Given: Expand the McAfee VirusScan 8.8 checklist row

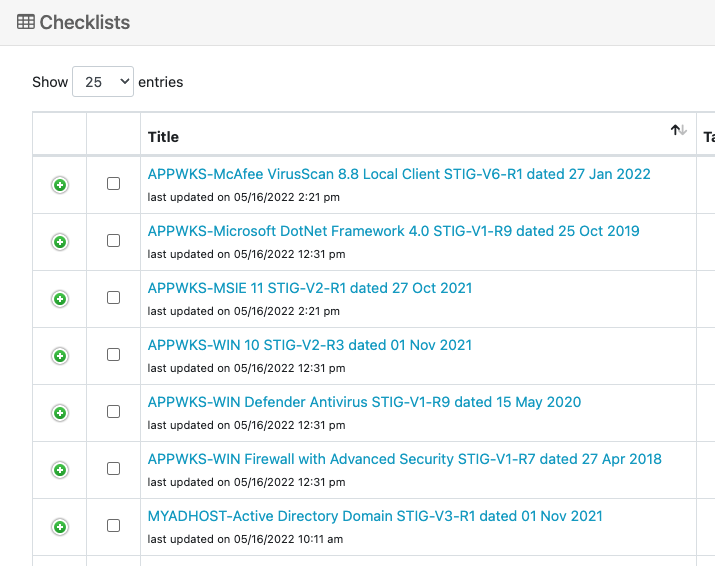Looking at the screenshot, I should pos(60,185).
